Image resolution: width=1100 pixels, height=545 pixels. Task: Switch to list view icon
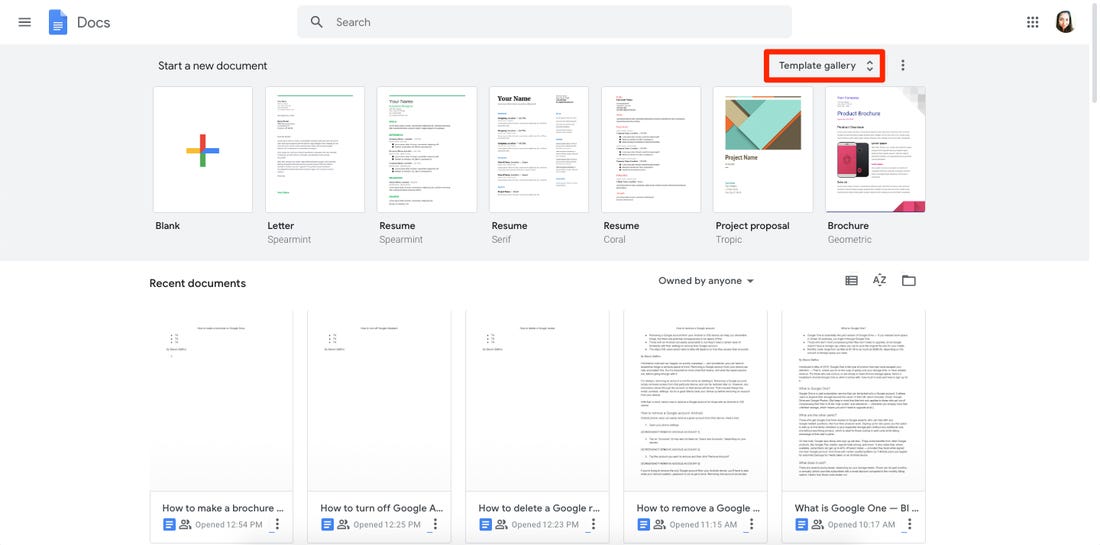[x=852, y=281]
